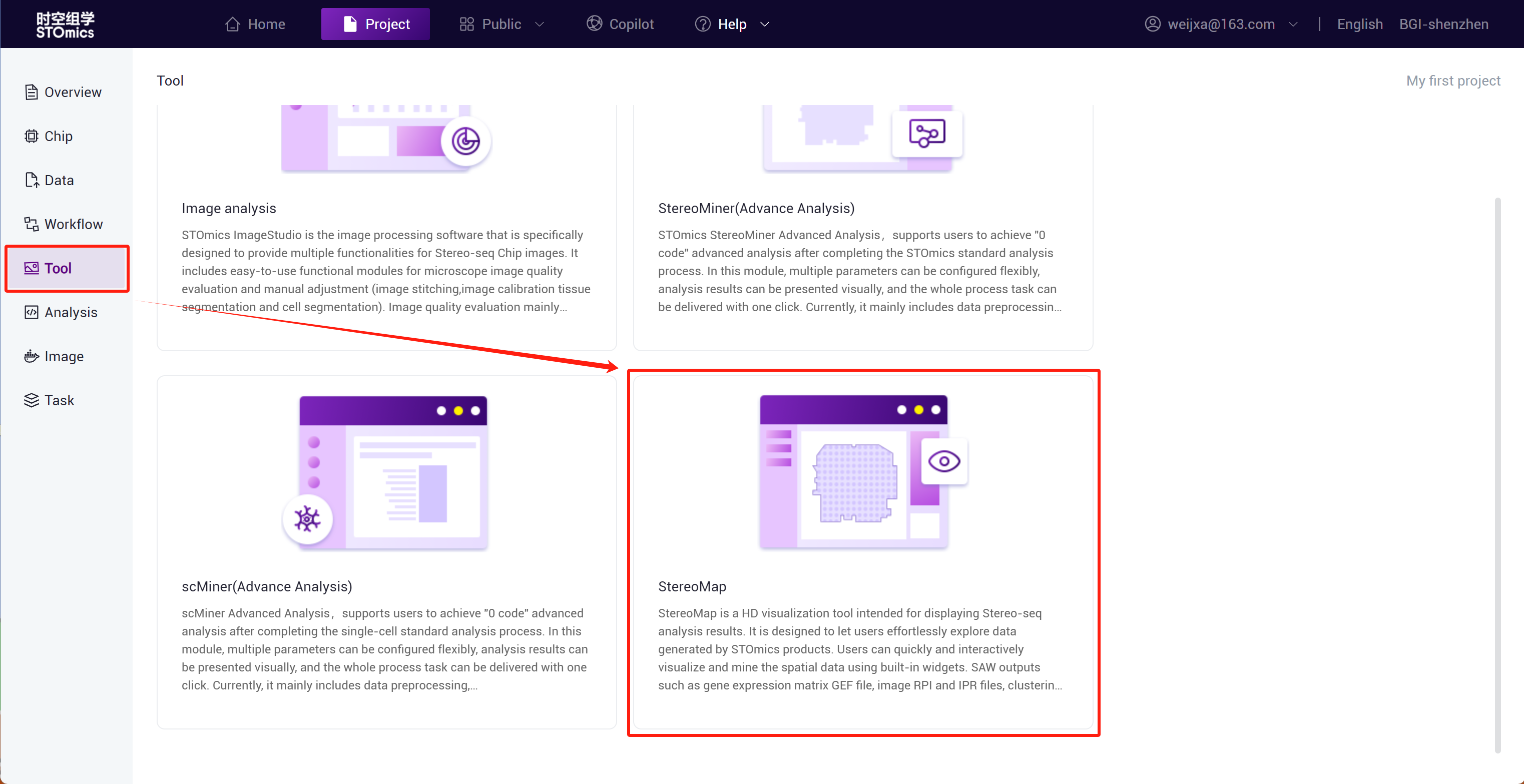Open the Image analysis title
Screen dimensions: 1524x784
pyautogui.click(x=229, y=208)
